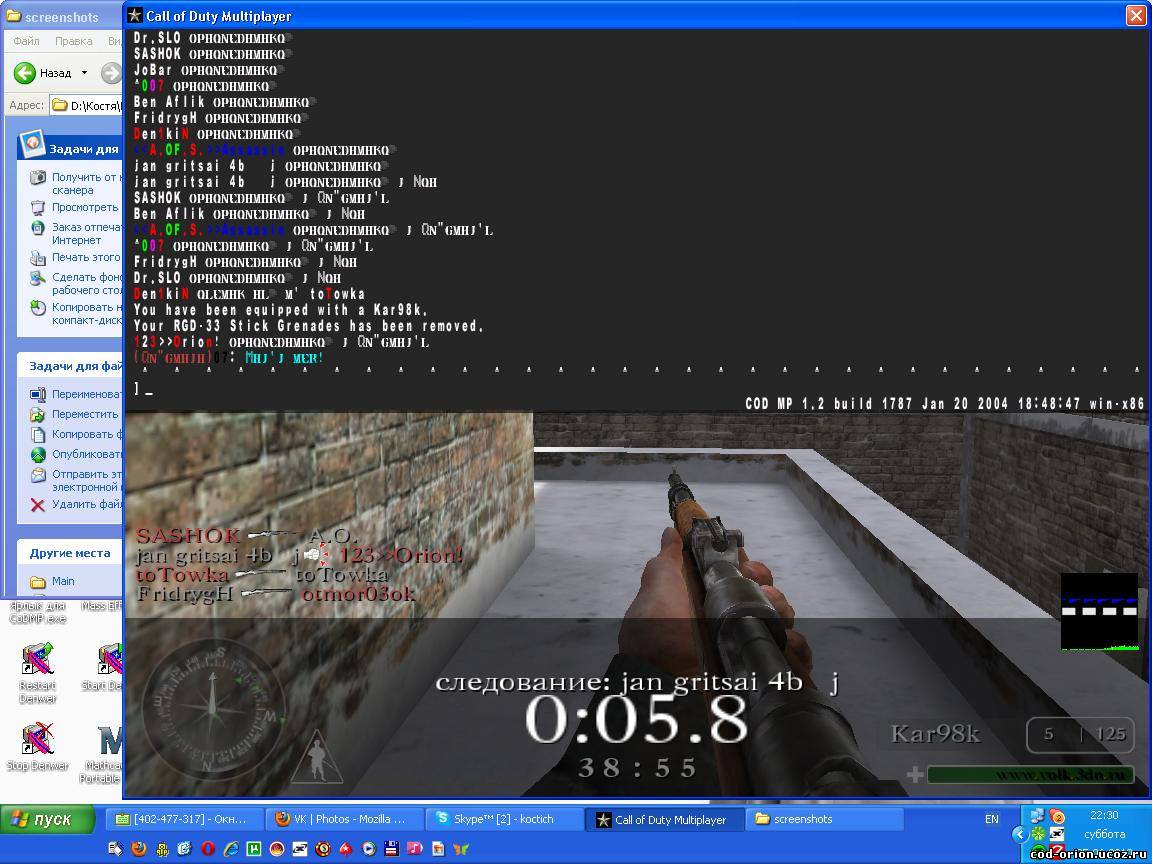1152x864 pixels.
Task: Click the 'следование: jan gritsai 4b' spectating text
Action: [x=638, y=683]
